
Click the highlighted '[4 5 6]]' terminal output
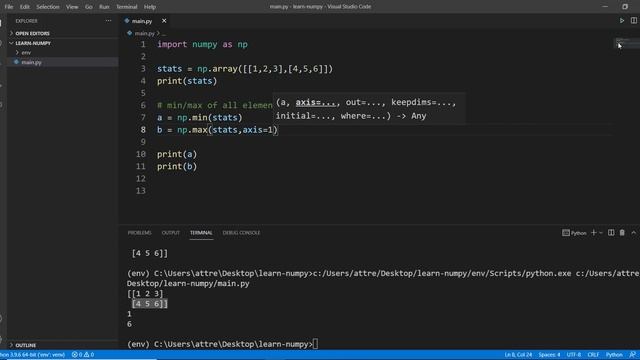tap(149, 304)
